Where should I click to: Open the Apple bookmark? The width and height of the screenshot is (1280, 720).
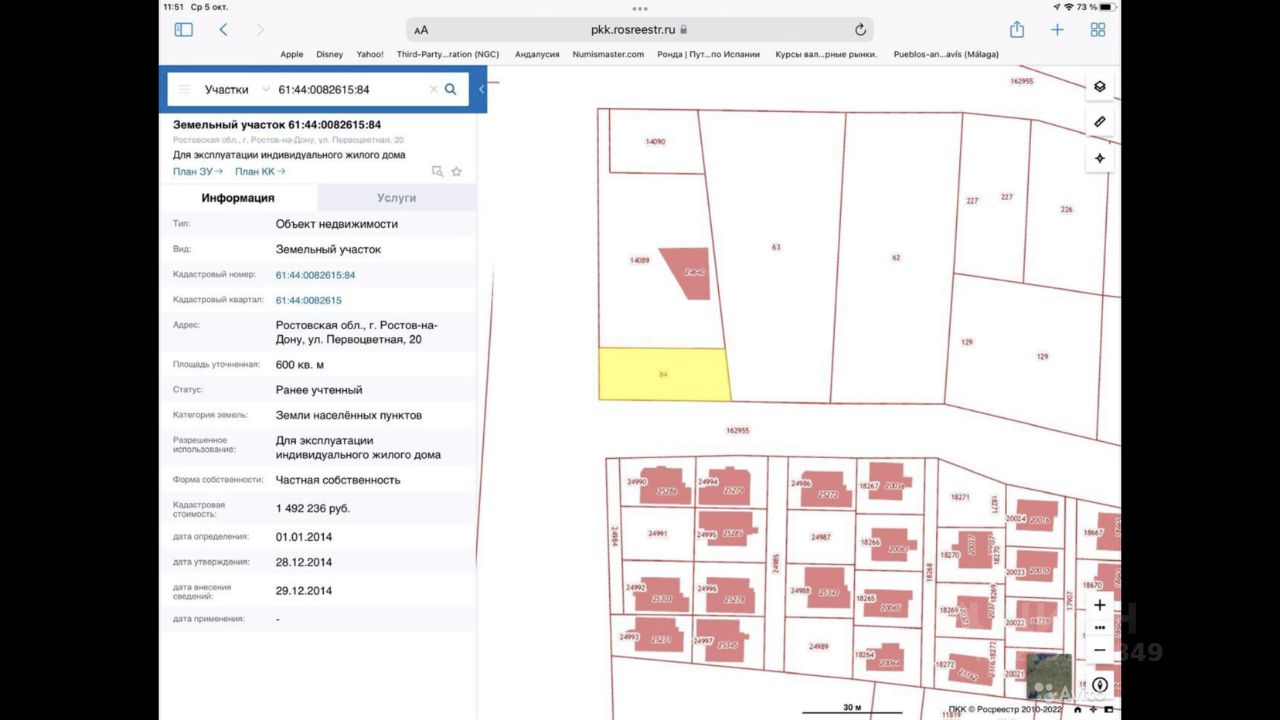click(292, 54)
